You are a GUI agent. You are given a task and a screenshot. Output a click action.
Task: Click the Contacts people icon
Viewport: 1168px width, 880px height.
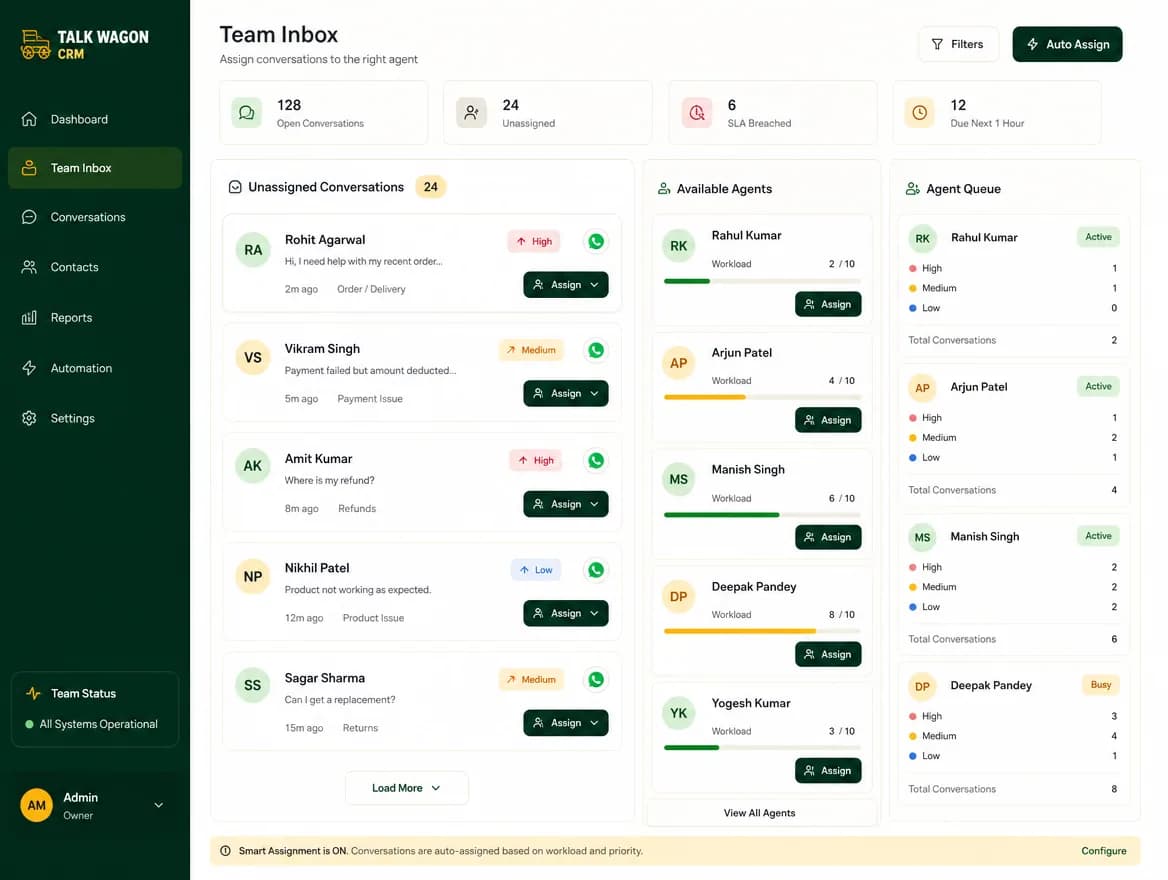(x=29, y=267)
